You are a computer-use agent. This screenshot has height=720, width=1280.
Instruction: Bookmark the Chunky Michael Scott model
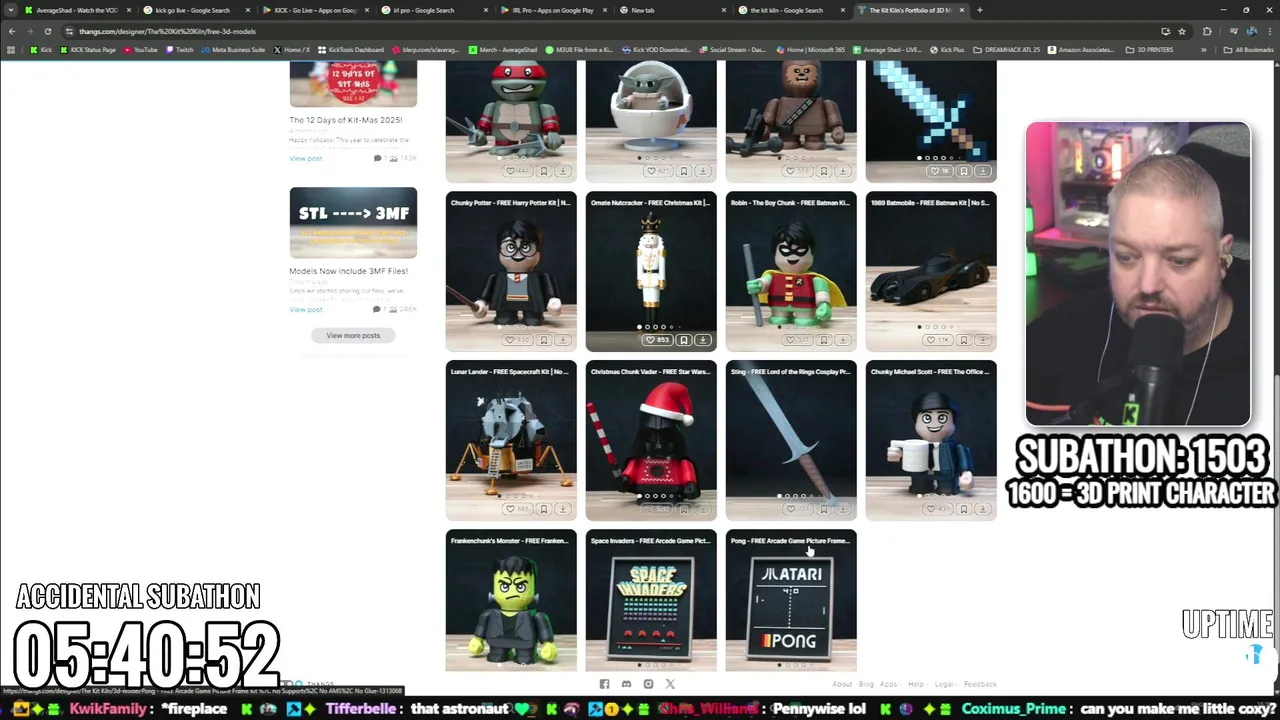point(964,509)
